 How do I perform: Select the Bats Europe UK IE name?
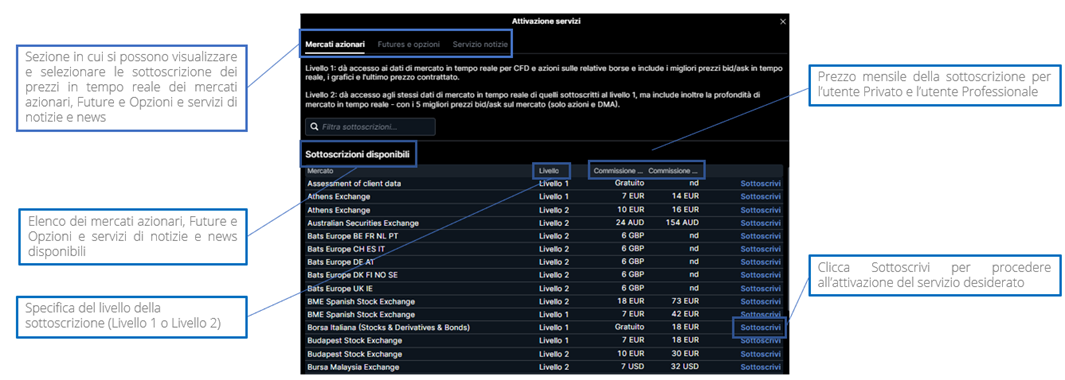point(341,288)
